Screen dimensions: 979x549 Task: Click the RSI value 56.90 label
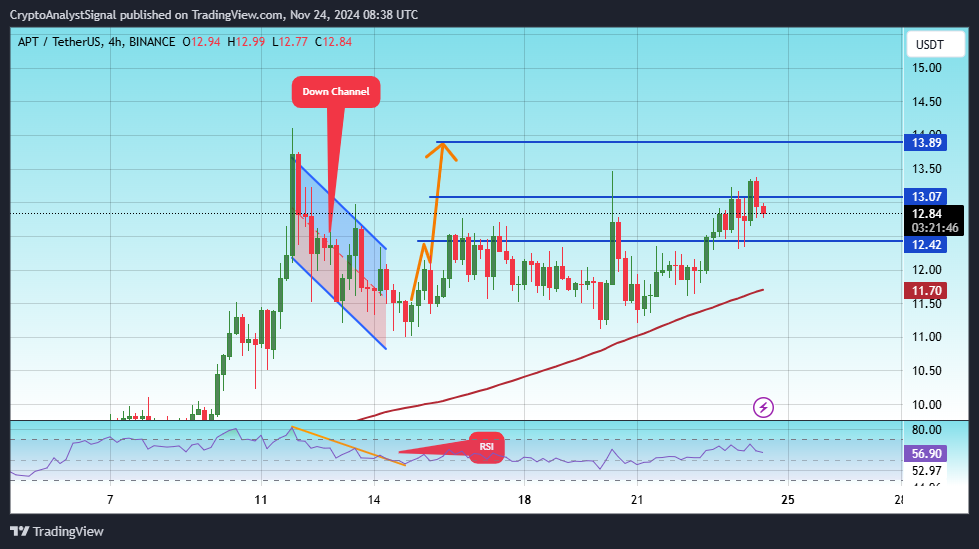point(926,453)
